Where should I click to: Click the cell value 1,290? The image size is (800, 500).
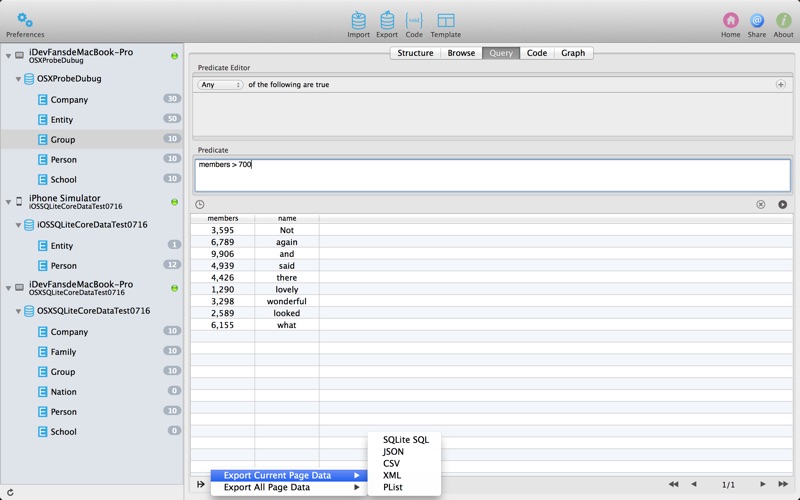222,289
